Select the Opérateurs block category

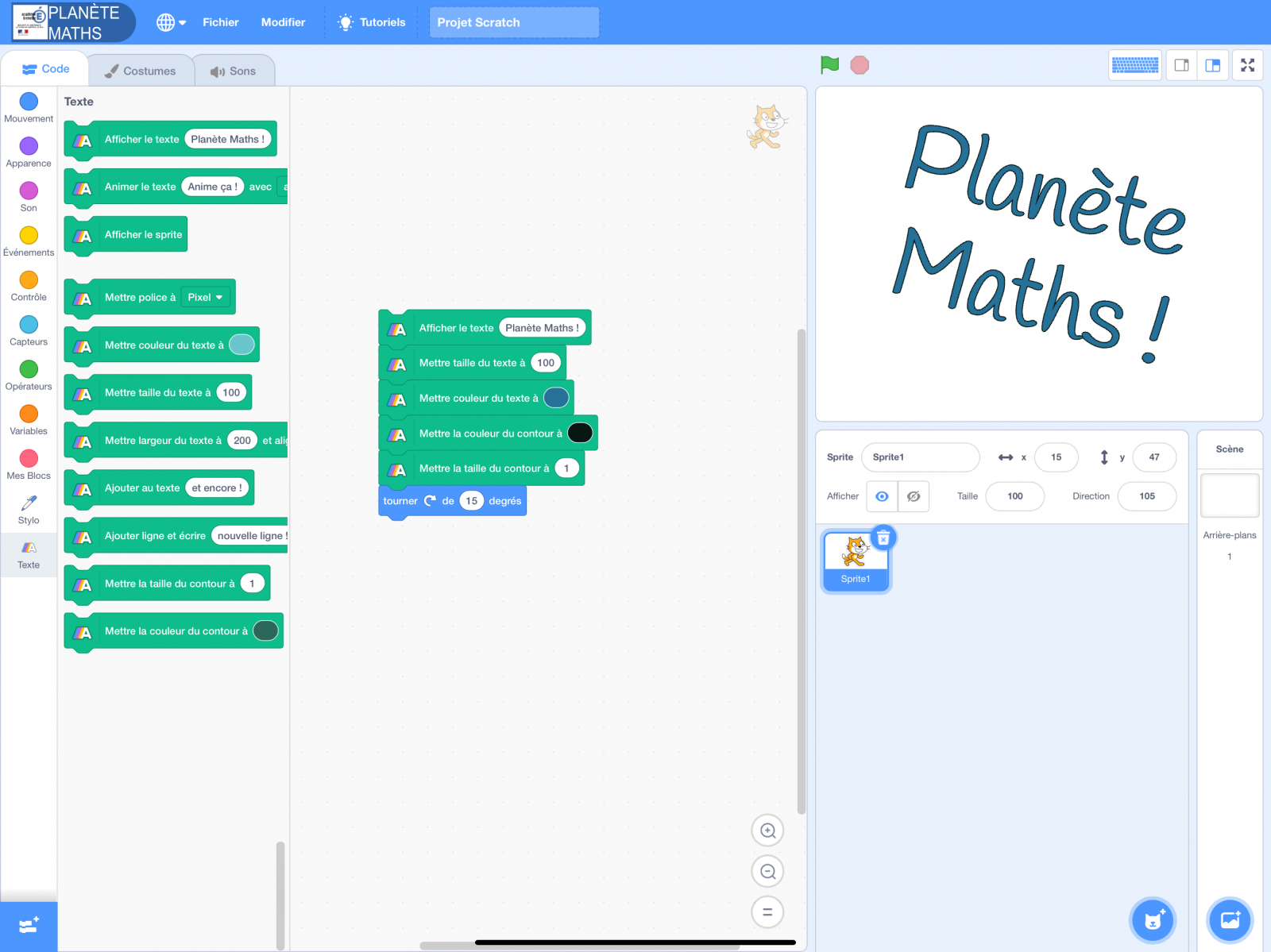click(29, 375)
